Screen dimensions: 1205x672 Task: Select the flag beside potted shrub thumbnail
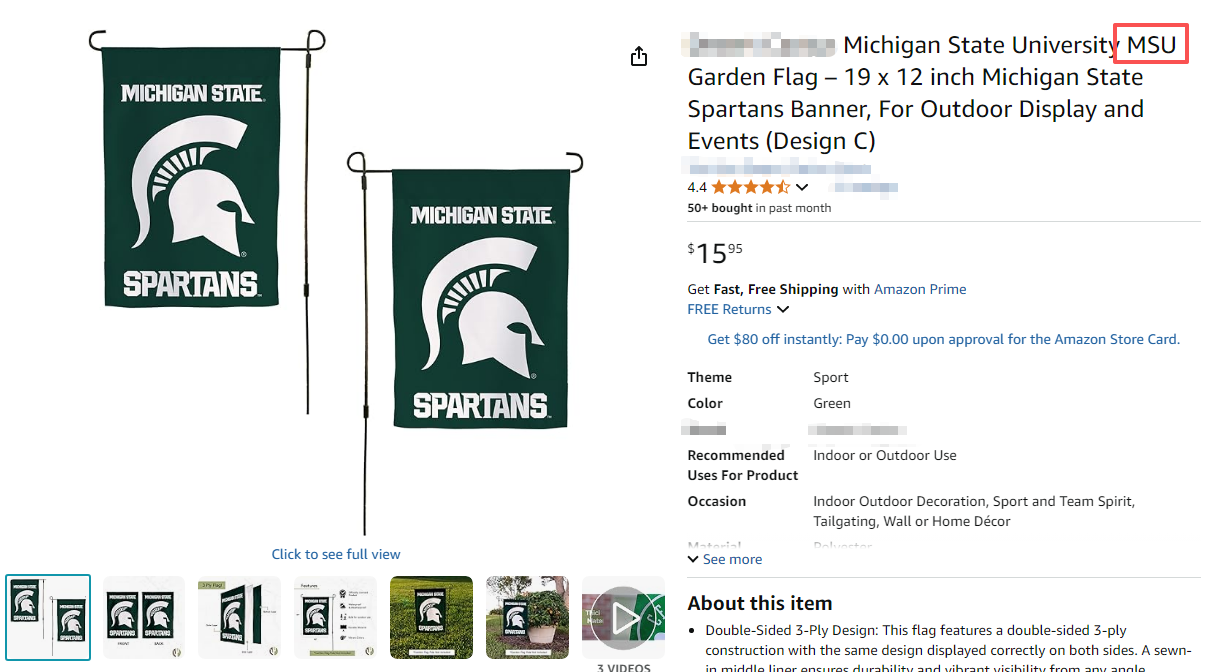(x=527, y=617)
